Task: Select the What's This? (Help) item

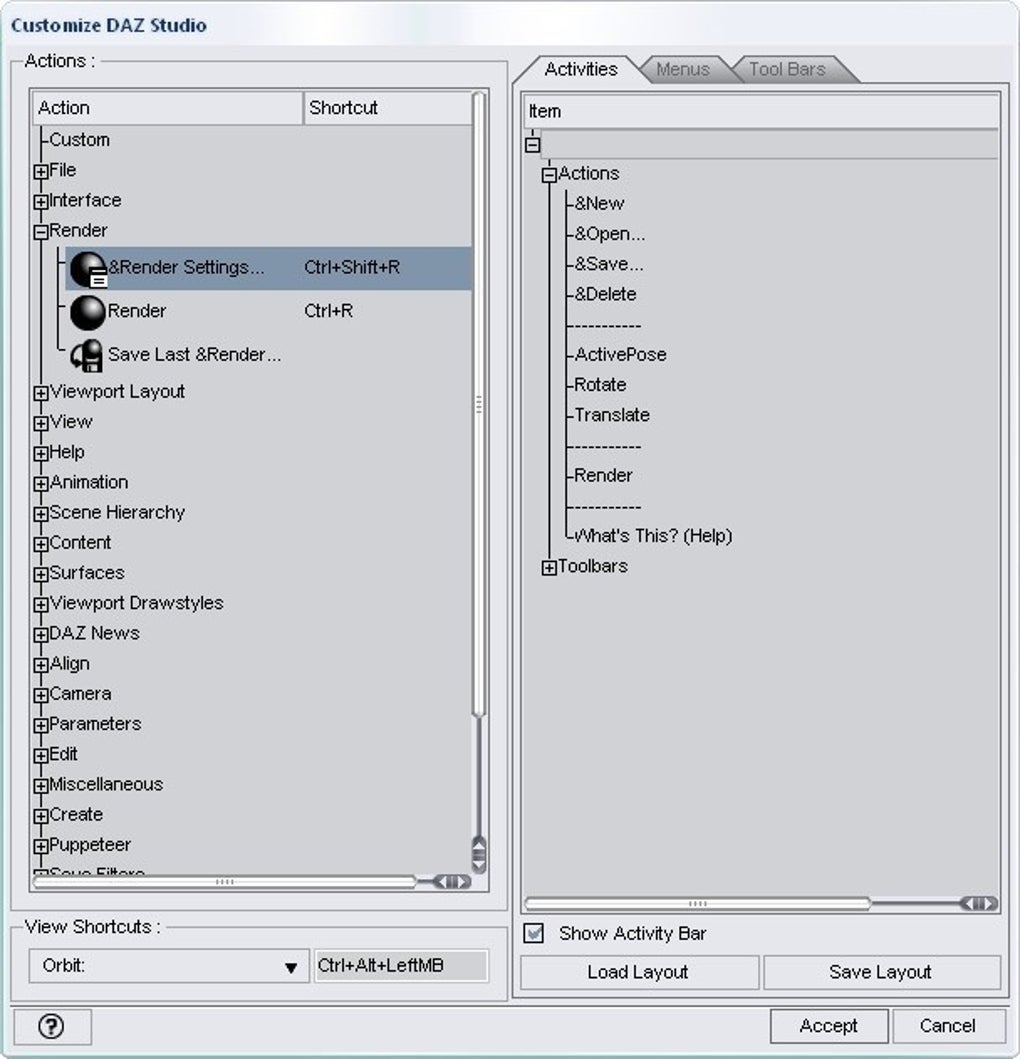Action: click(653, 537)
